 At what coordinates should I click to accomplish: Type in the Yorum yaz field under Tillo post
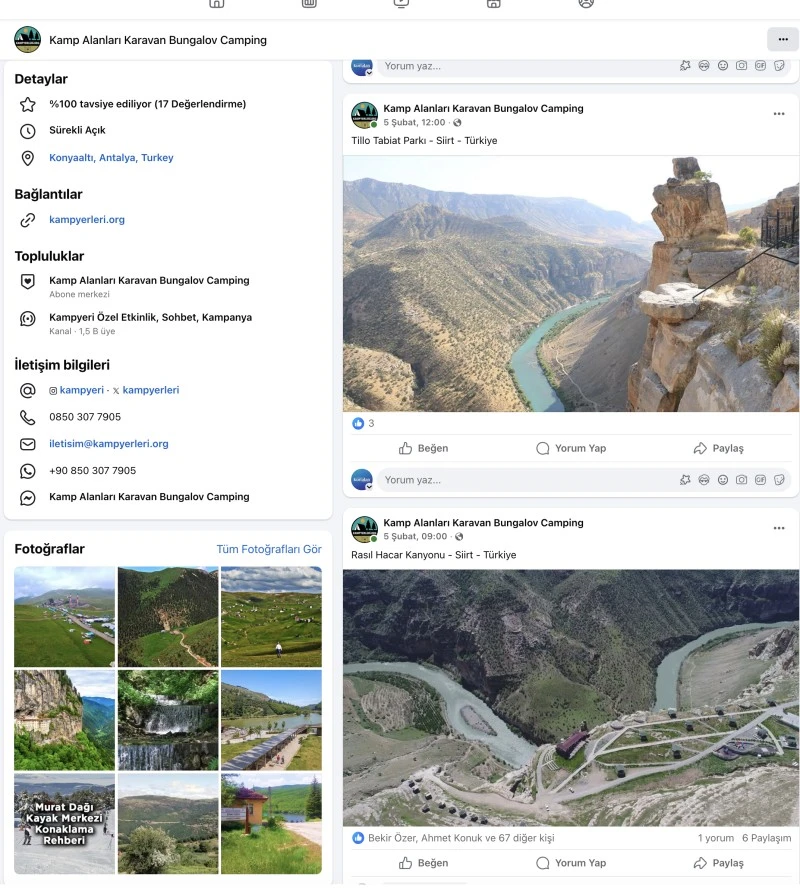coord(520,480)
